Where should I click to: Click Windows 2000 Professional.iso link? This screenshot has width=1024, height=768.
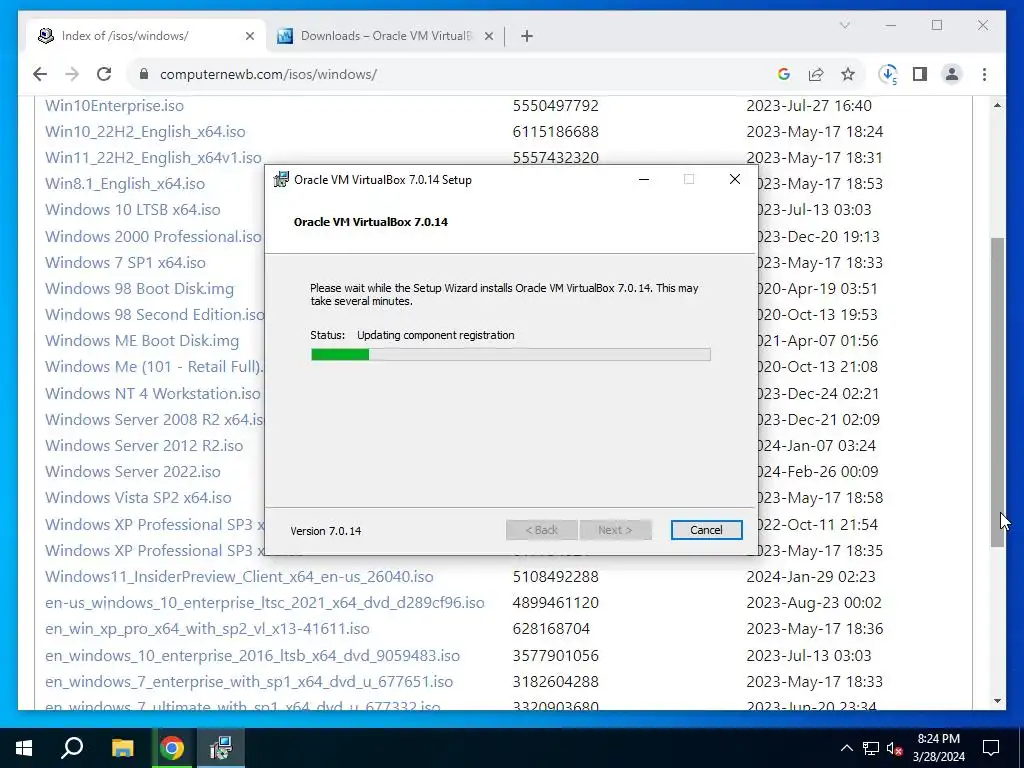point(153,236)
